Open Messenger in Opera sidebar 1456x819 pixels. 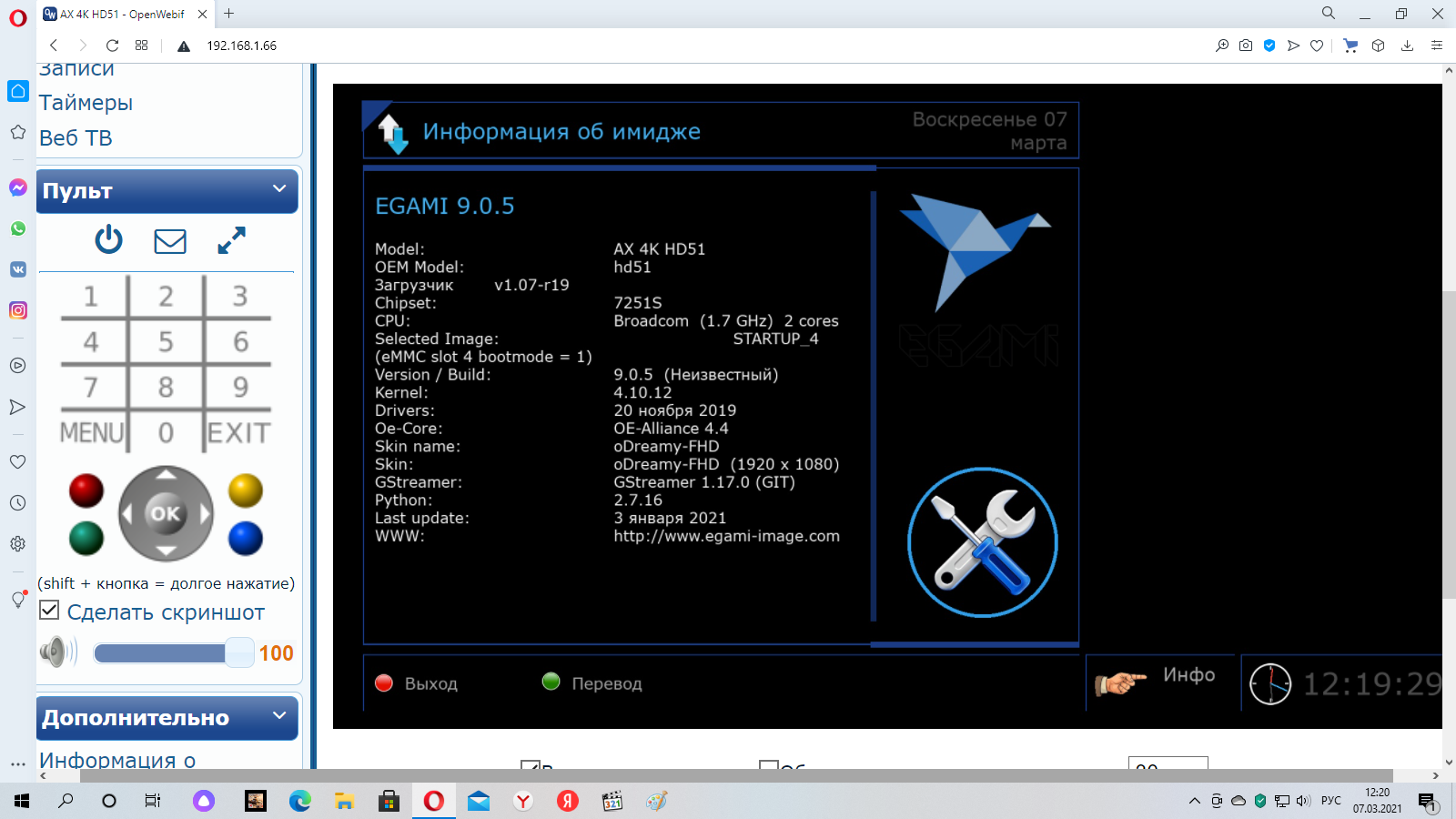point(18,187)
